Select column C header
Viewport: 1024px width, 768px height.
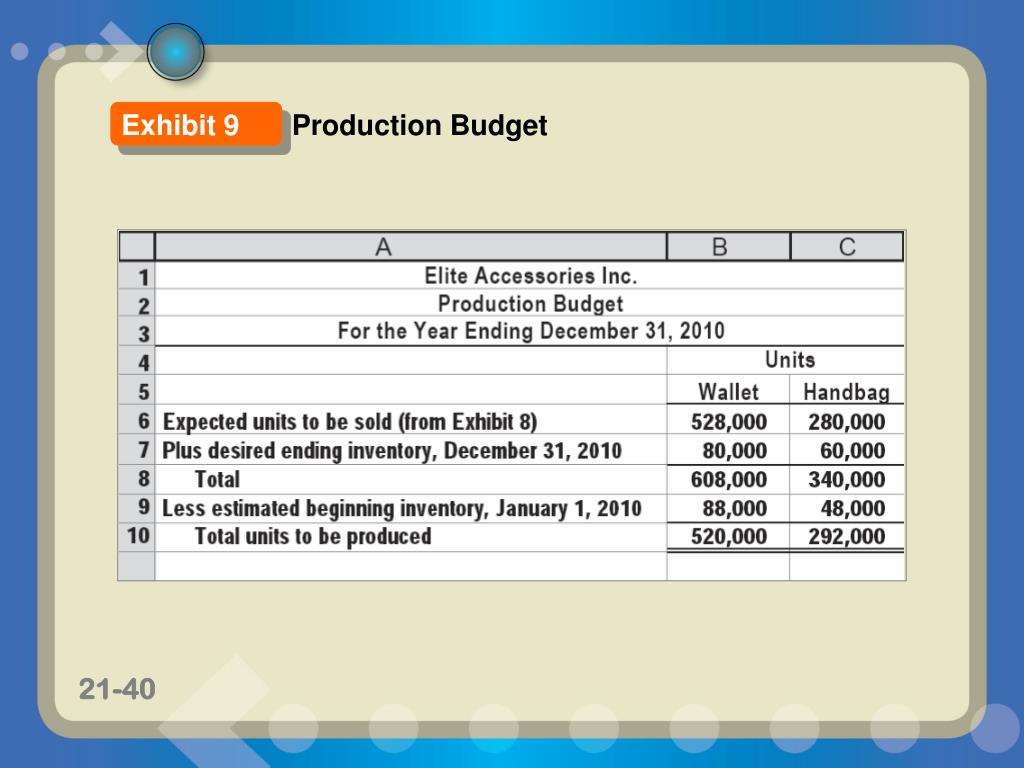click(x=847, y=247)
